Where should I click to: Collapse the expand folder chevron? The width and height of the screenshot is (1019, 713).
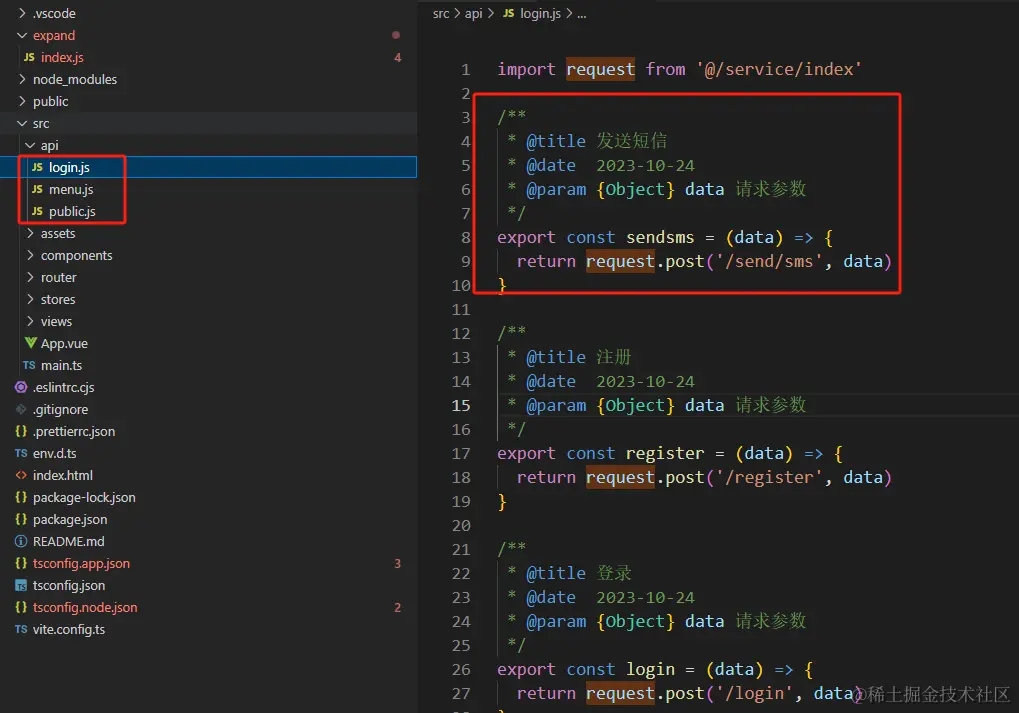pos(22,35)
